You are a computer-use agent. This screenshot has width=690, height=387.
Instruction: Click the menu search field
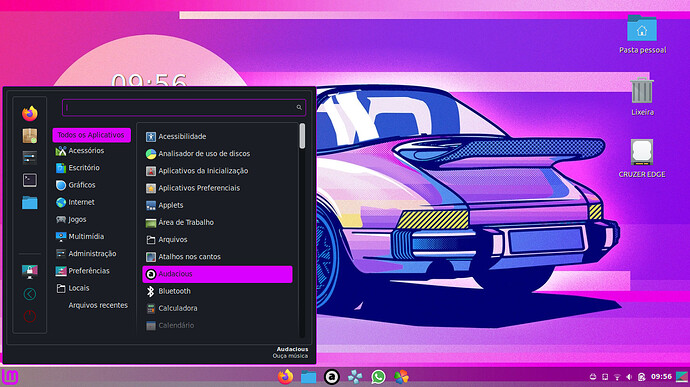tap(184, 107)
